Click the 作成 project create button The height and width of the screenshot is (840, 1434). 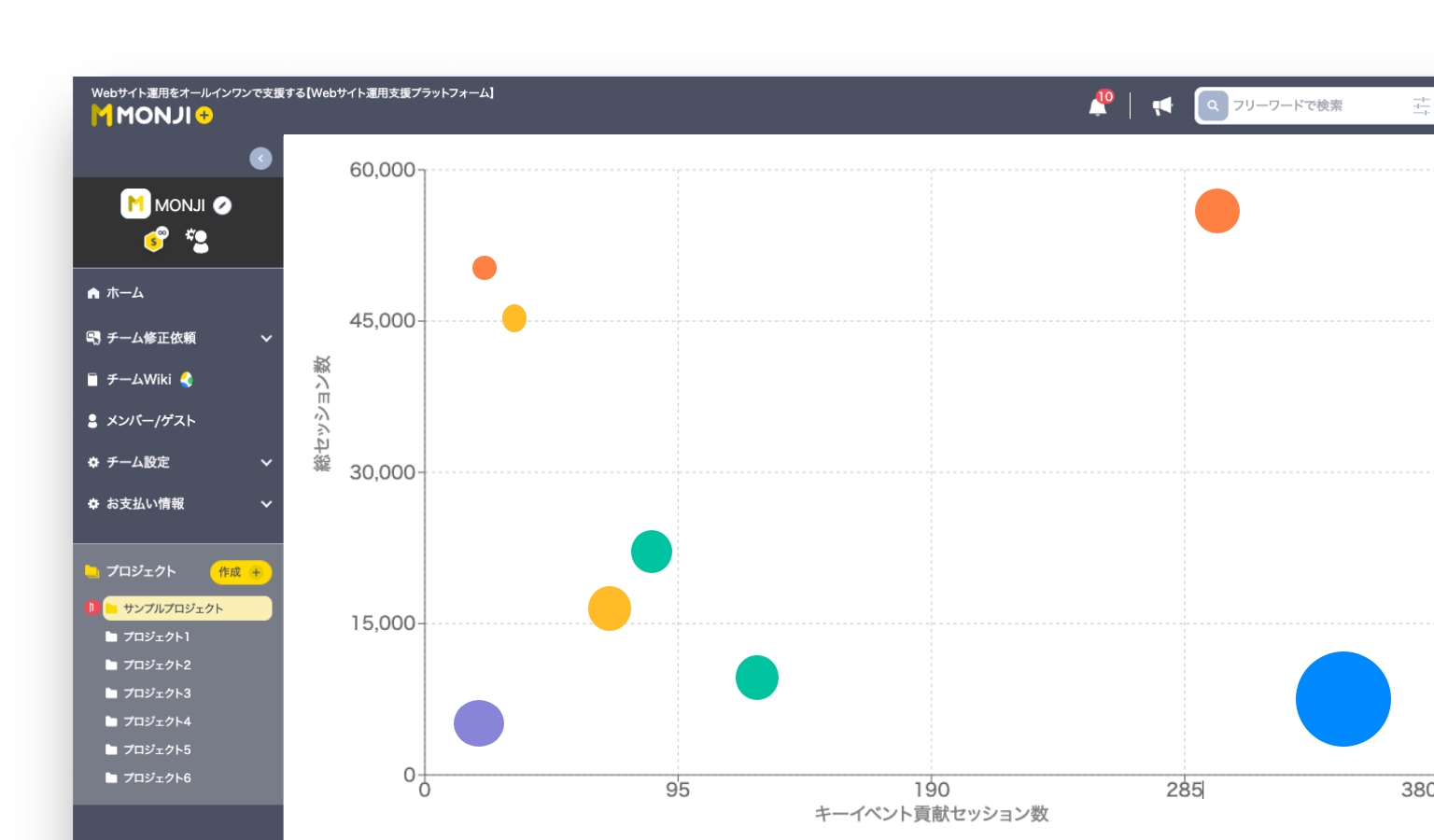click(241, 572)
